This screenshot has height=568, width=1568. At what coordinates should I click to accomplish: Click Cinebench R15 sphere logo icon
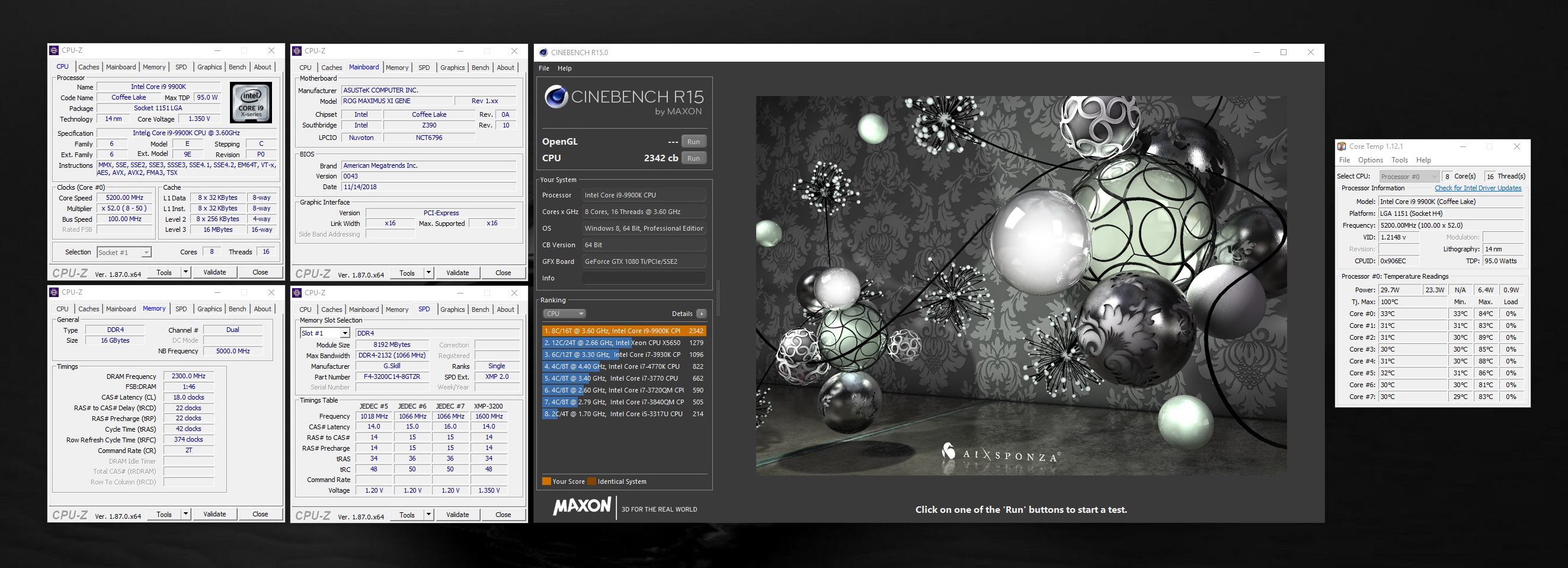[556, 97]
